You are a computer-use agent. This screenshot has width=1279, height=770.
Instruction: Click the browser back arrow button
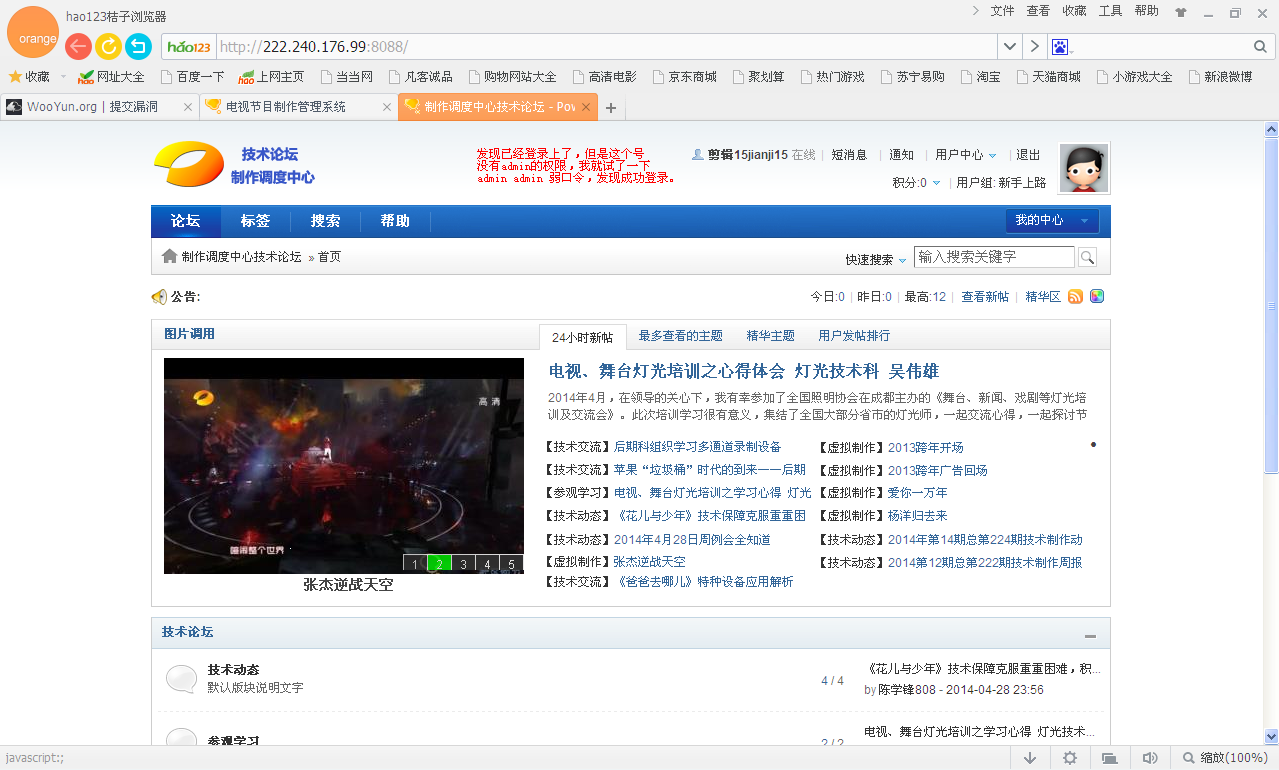pyautogui.click(x=78, y=46)
